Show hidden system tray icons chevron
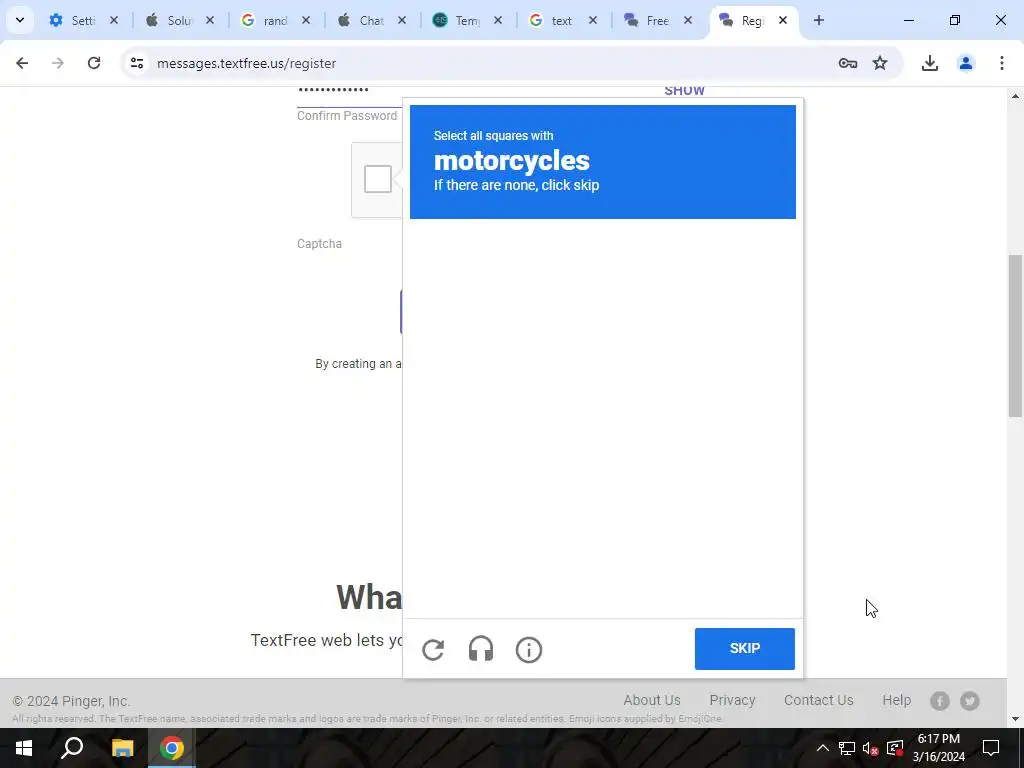The image size is (1024, 768). (823, 748)
